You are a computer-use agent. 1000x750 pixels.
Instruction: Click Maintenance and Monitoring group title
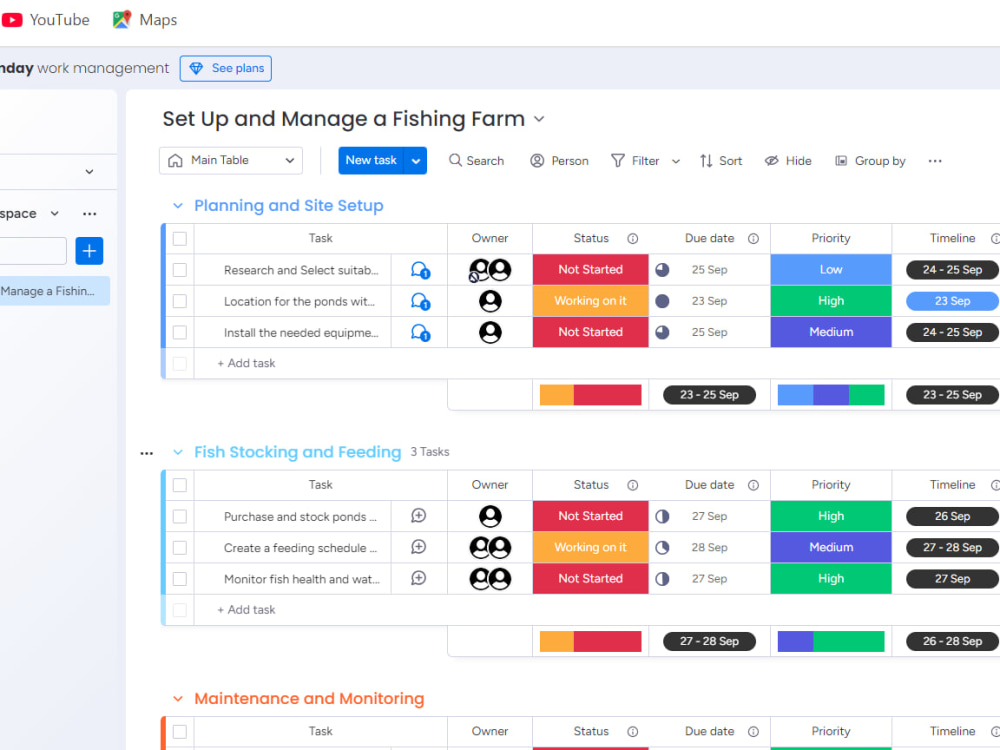pyautogui.click(x=309, y=699)
